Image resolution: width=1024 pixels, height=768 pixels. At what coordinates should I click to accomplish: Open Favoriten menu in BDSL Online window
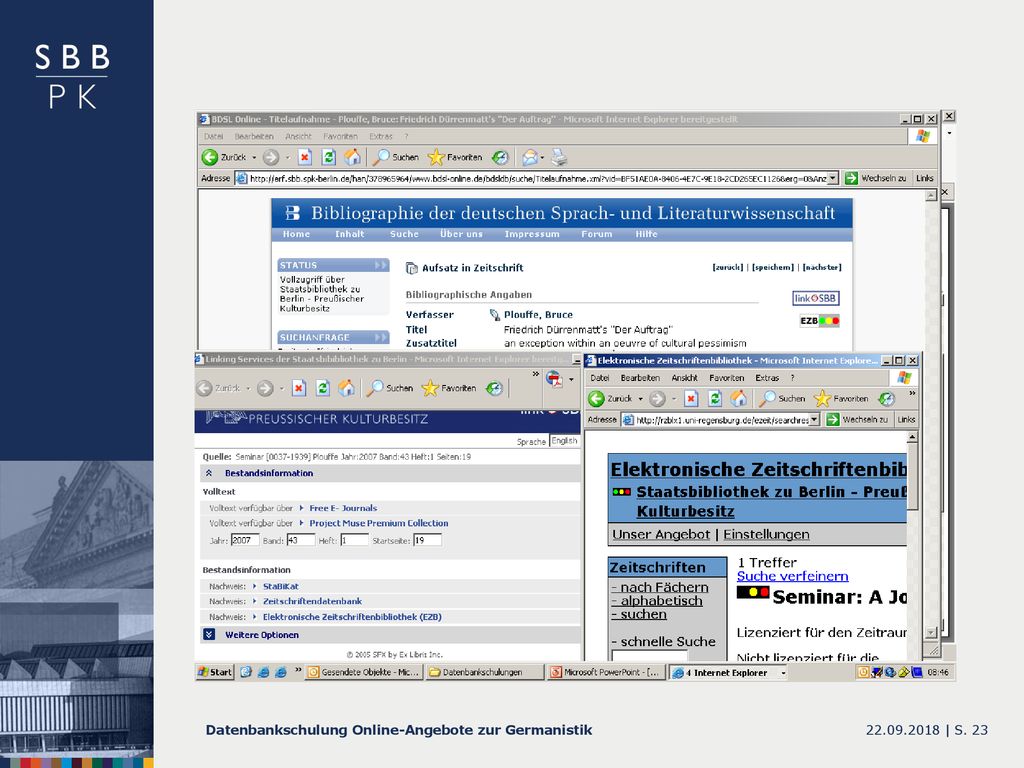[340, 136]
